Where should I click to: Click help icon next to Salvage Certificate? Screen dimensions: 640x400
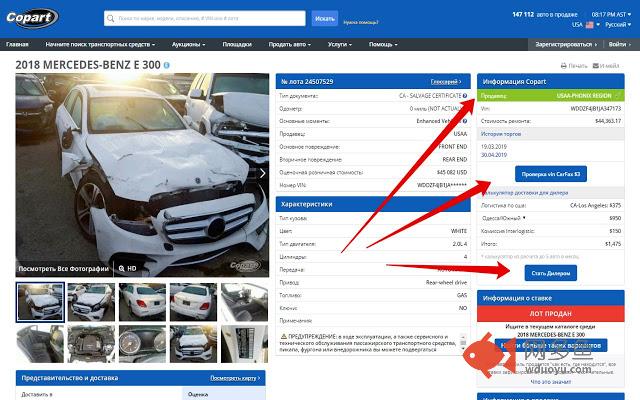465,96
